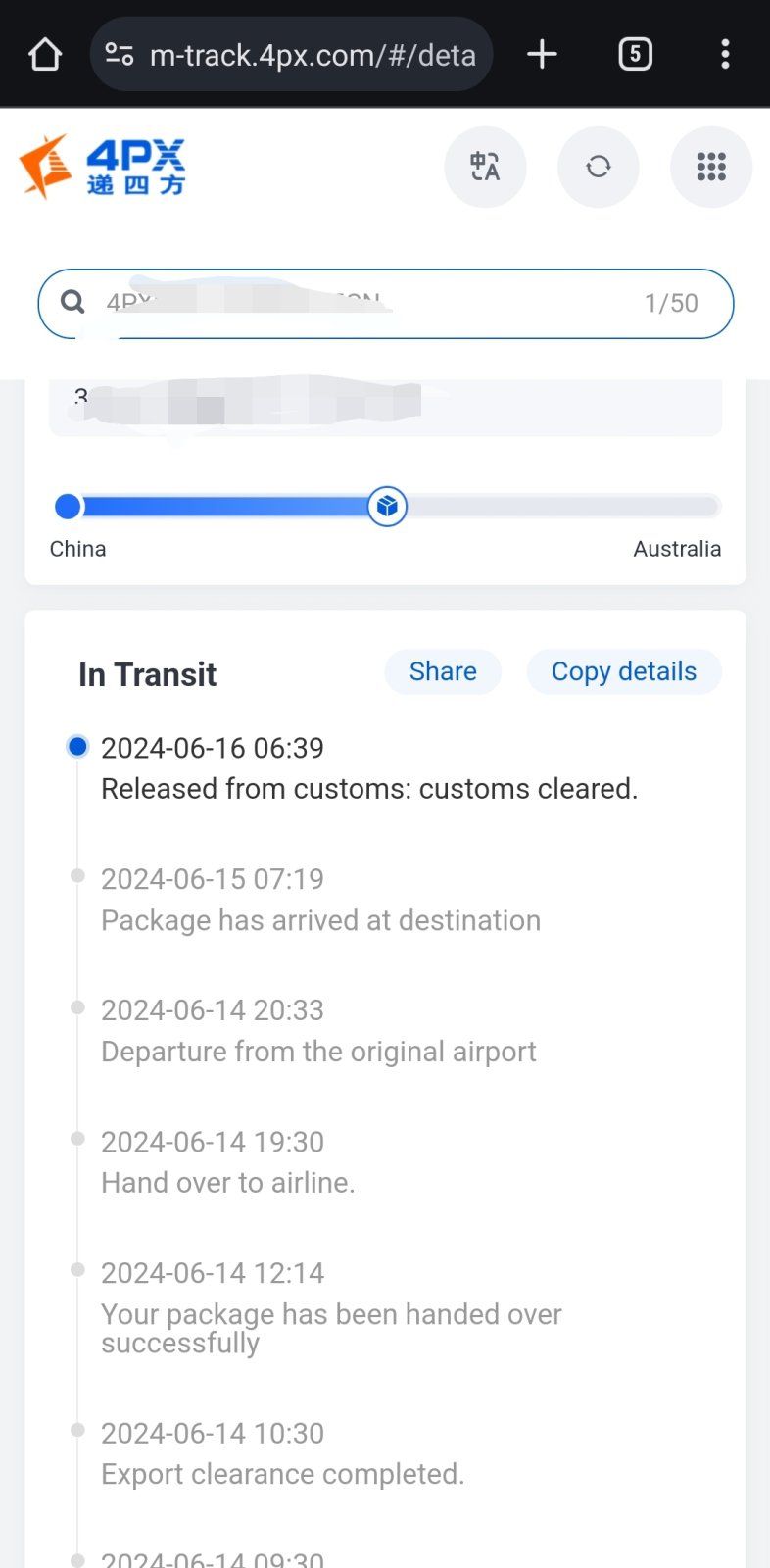Tap the search magnifier icon

72,302
